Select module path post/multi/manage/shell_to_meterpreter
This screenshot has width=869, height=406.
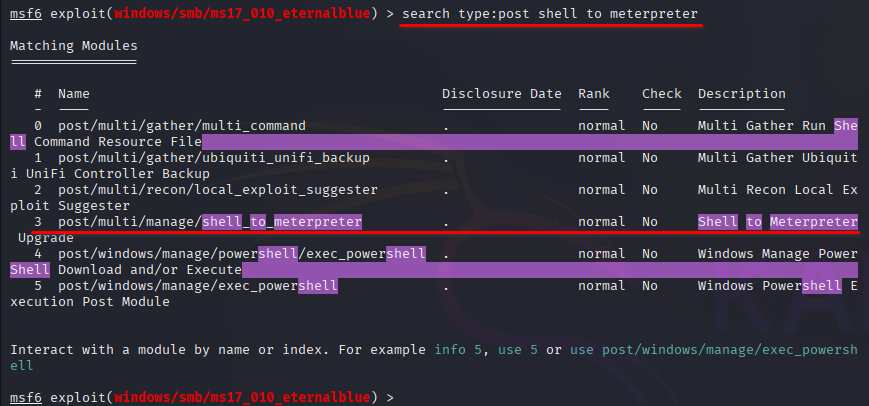pyautogui.click(x=210, y=222)
